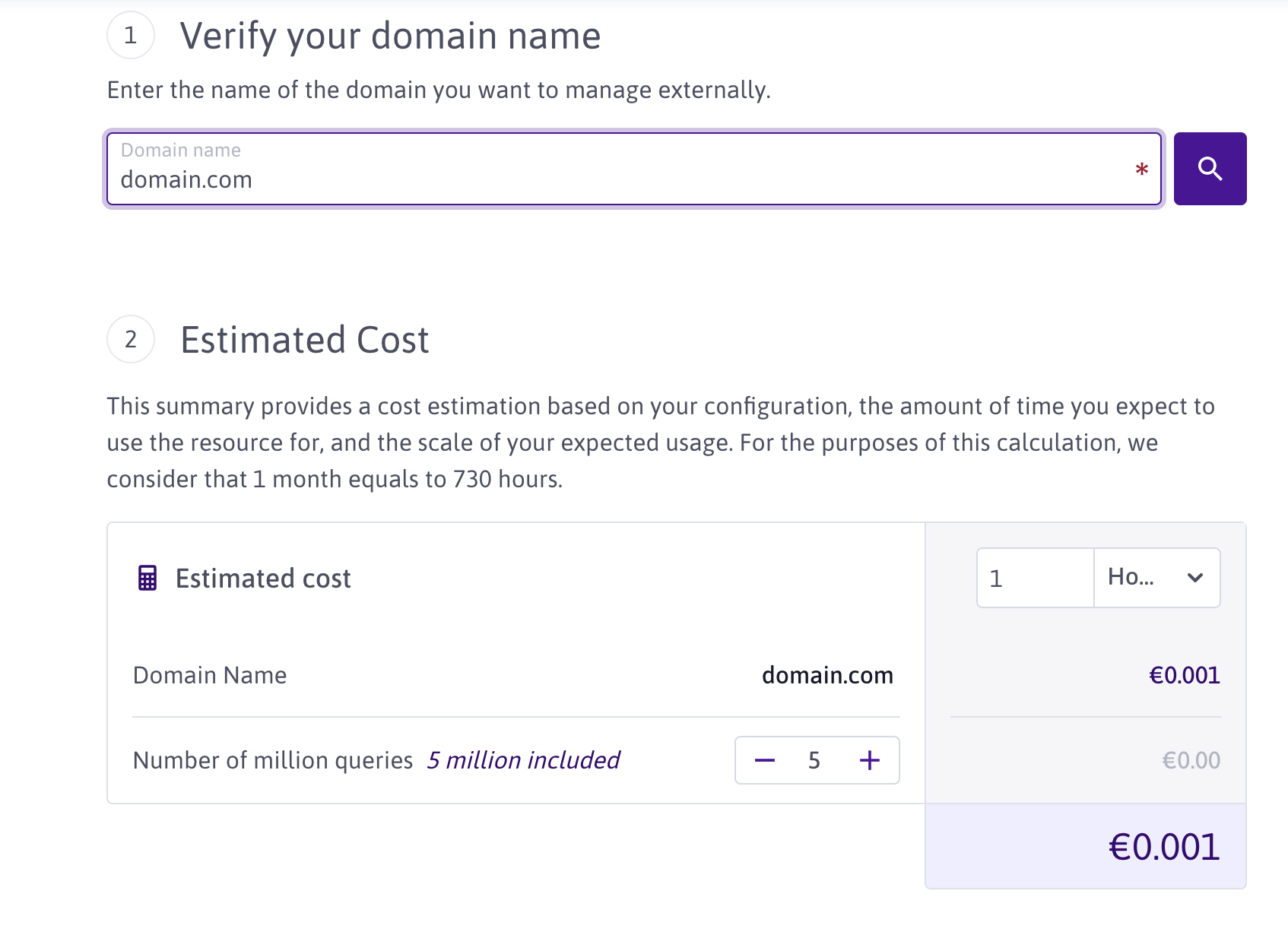Click the step 1 circle badge
Viewport: 1288px width, 929px height.
click(x=131, y=36)
